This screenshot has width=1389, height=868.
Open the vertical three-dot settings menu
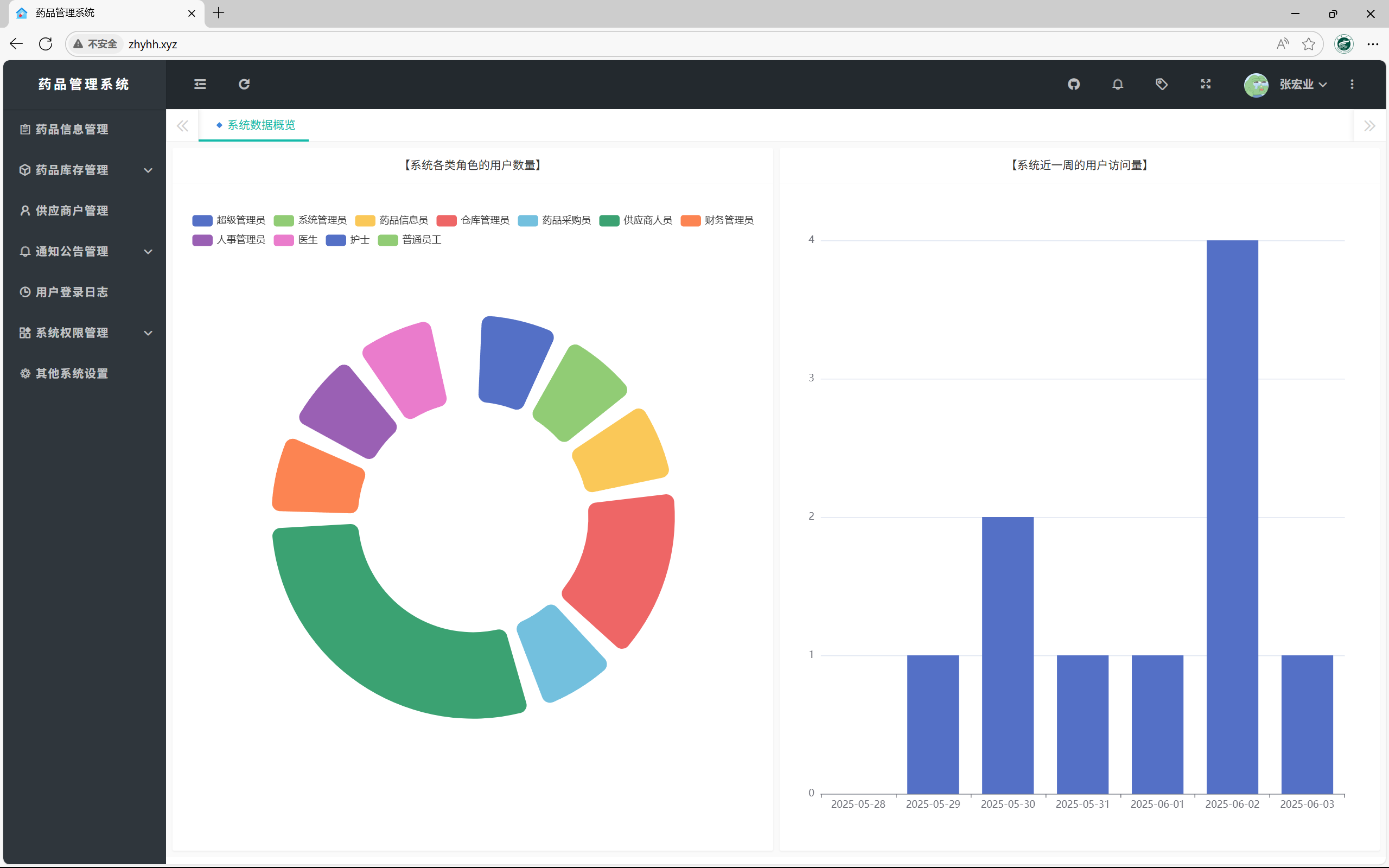tap(1352, 85)
